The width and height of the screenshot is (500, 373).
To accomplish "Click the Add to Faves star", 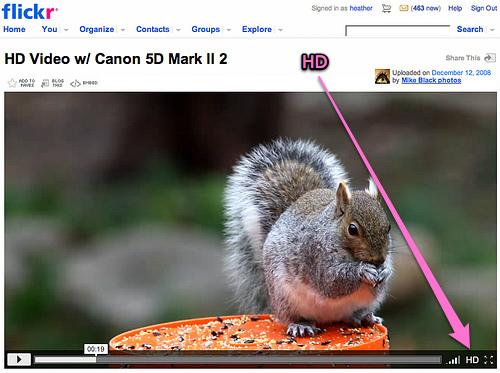I will (12, 83).
